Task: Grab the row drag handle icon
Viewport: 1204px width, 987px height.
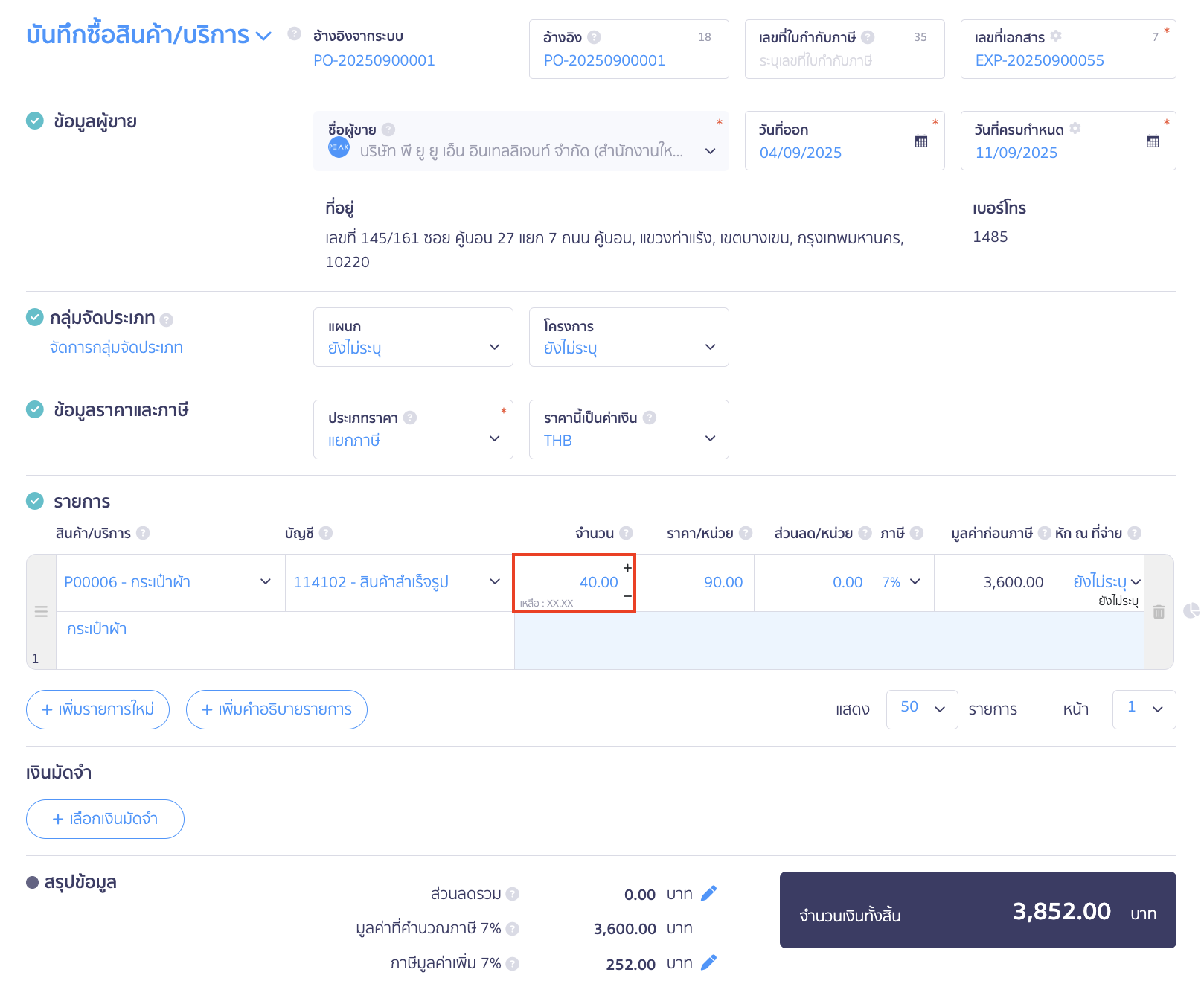Action: pyautogui.click(x=41, y=611)
